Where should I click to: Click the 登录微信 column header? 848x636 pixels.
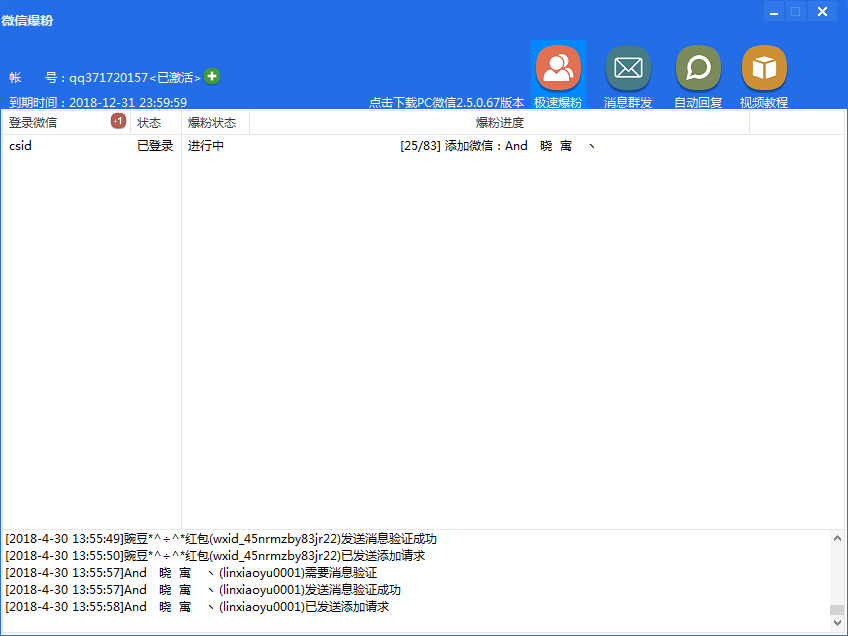click(34, 123)
